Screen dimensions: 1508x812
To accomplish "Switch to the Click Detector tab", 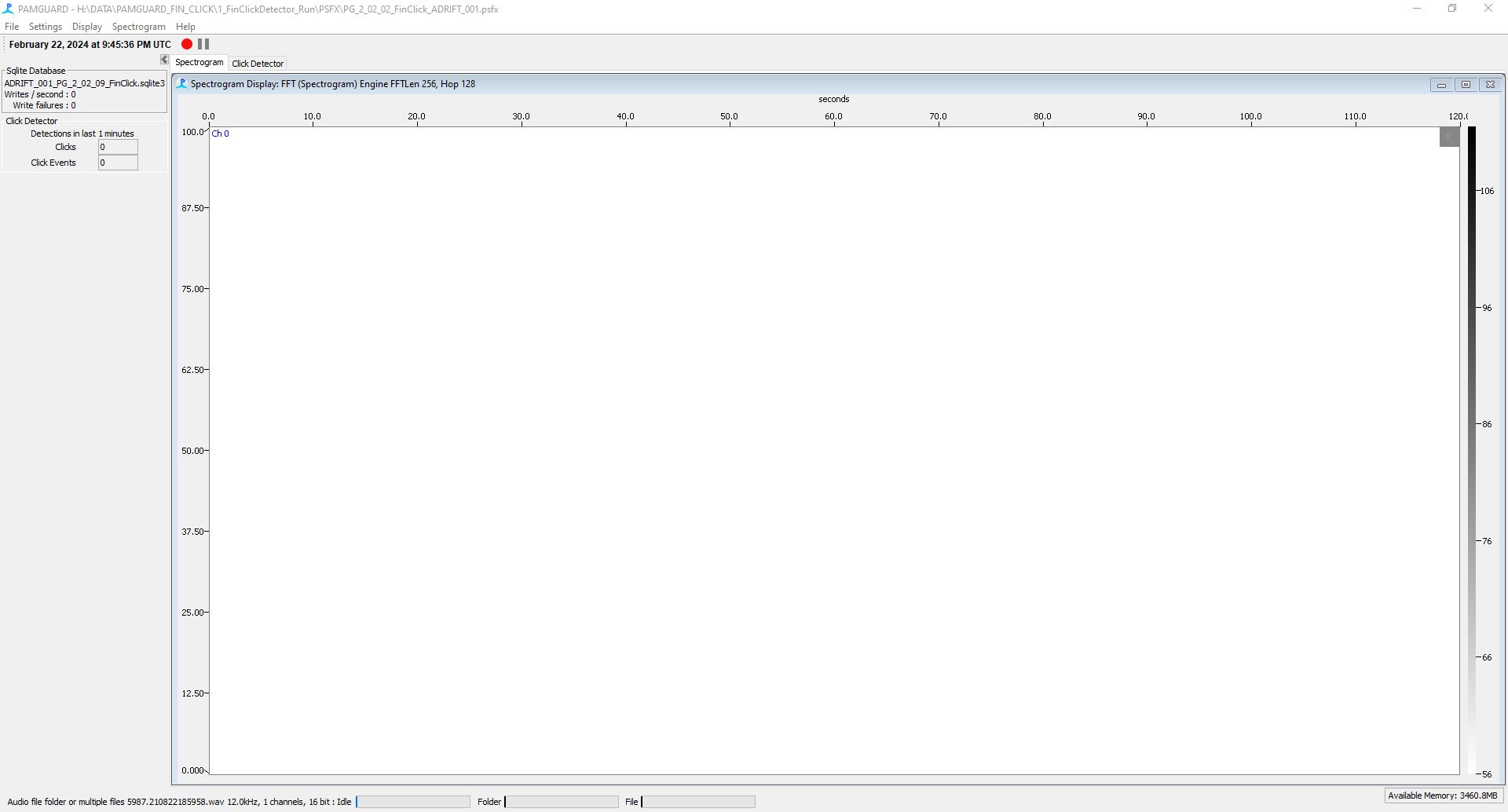I will [x=258, y=64].
